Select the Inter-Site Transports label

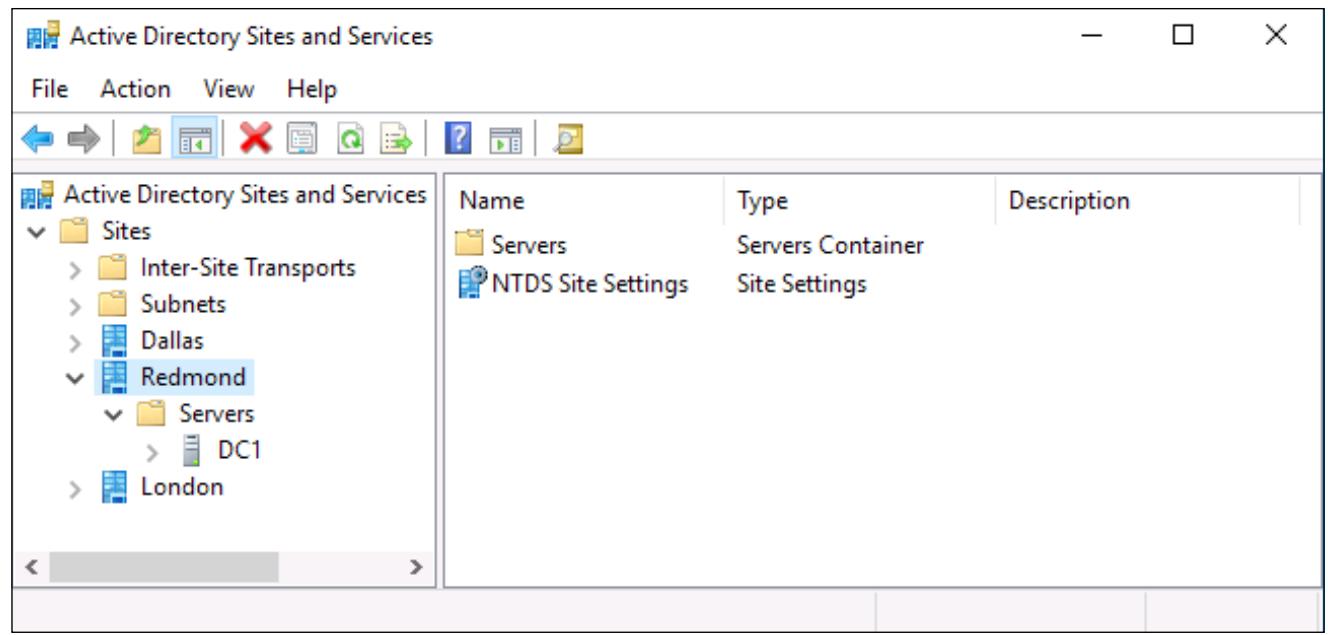click(248, 268)
